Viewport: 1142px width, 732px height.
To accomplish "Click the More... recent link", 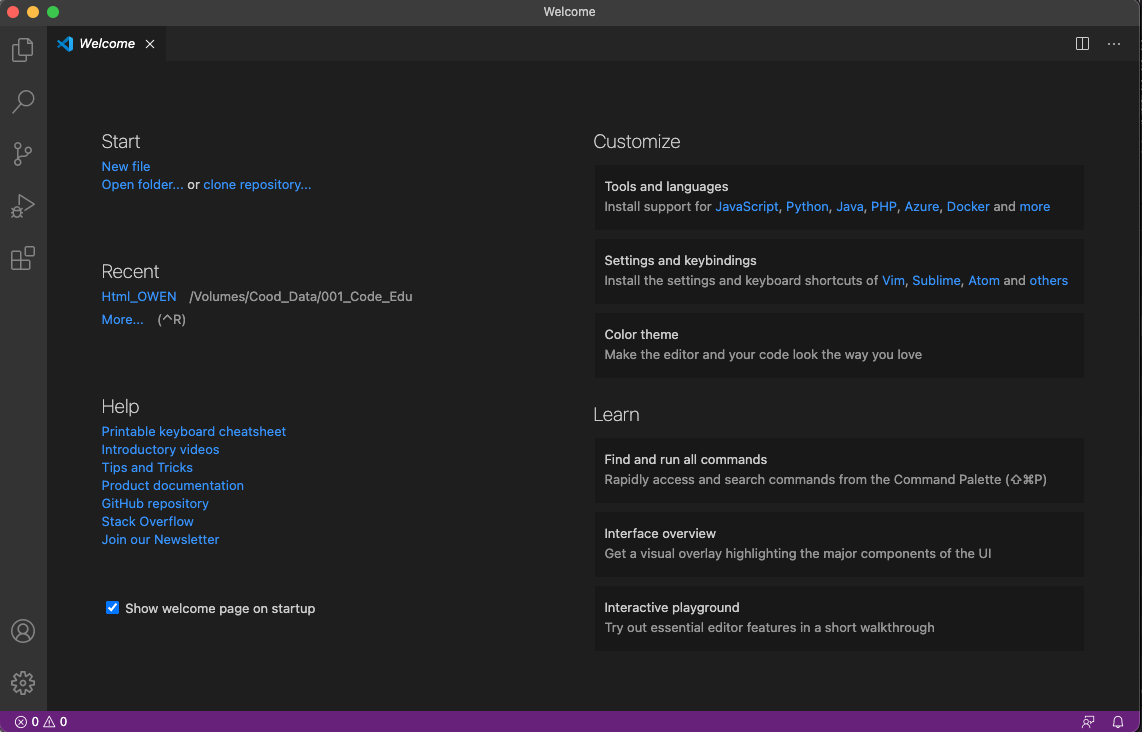I will [122, 319].
